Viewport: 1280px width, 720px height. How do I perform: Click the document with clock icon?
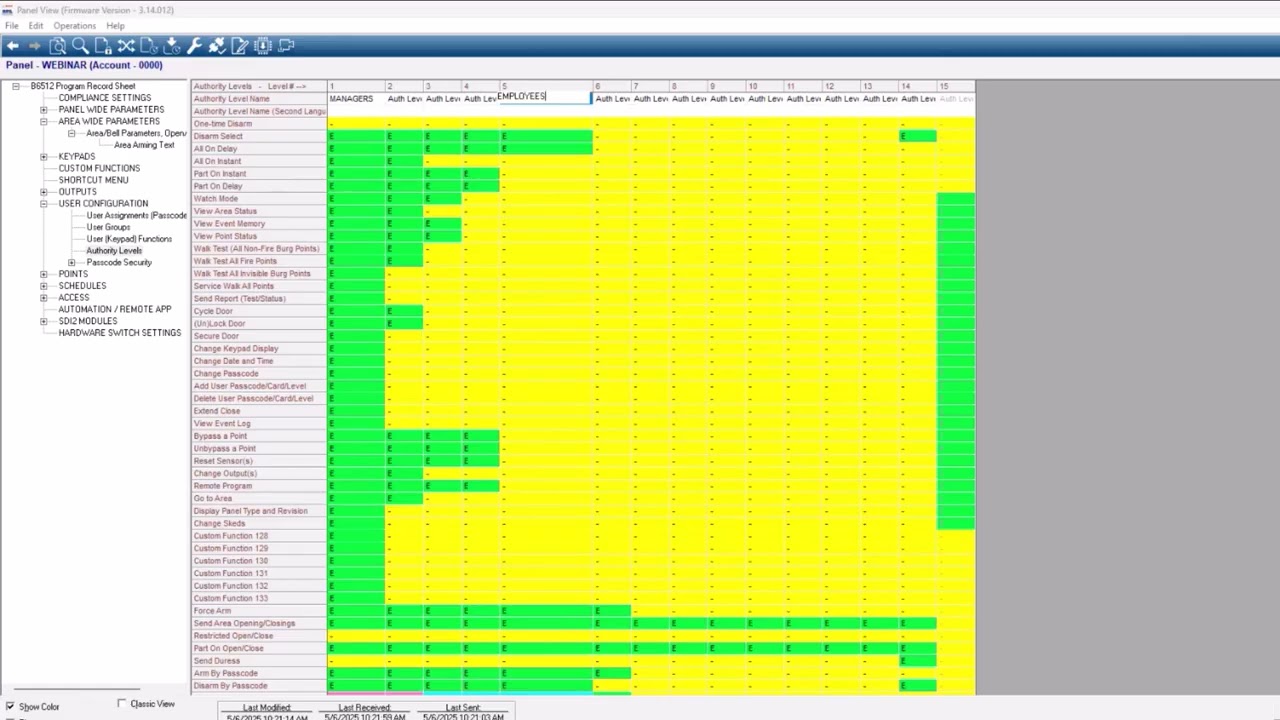click(149, 45)
